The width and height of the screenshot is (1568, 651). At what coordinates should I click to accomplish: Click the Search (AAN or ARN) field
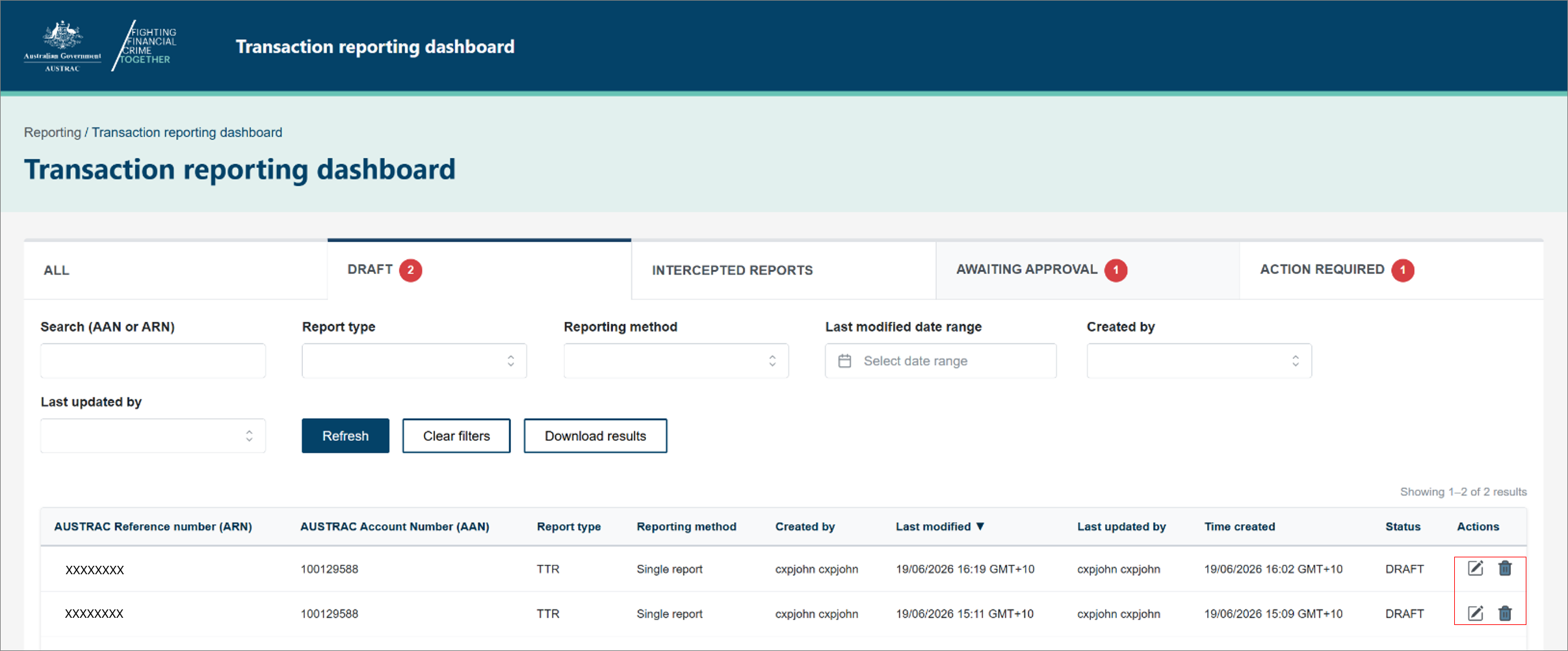point(153,361)
